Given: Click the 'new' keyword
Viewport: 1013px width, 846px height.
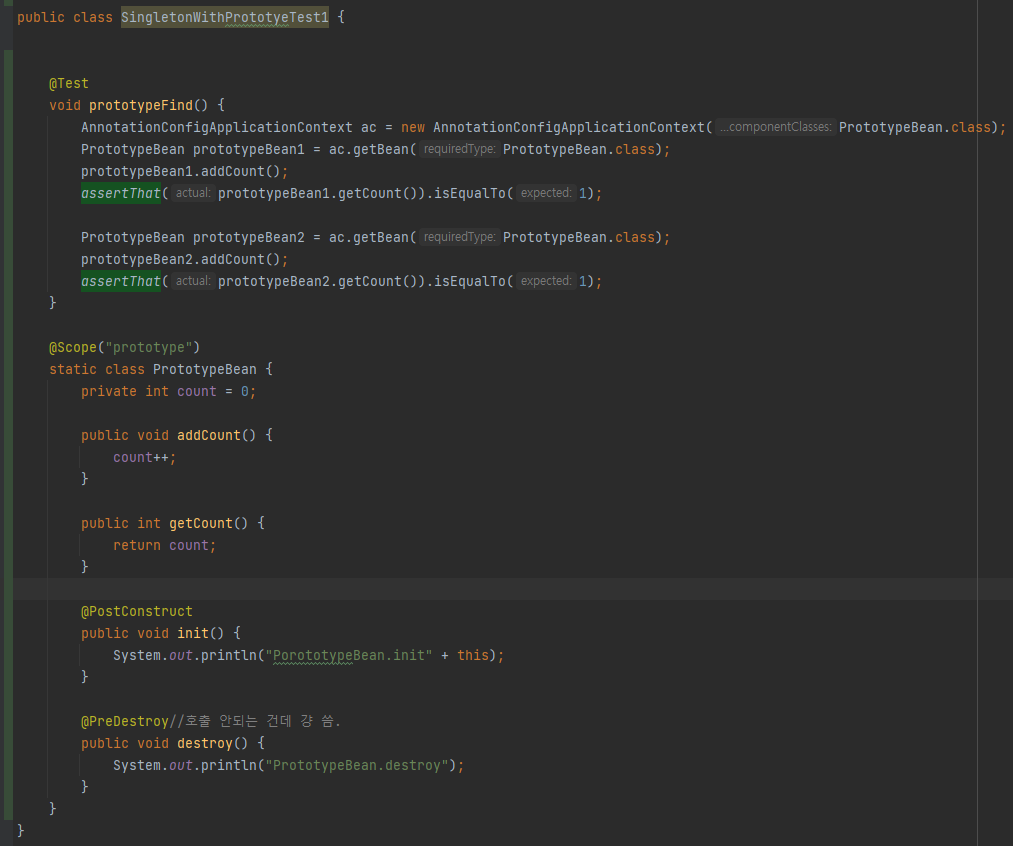Looking at the screenshot, I should (413, 127).
